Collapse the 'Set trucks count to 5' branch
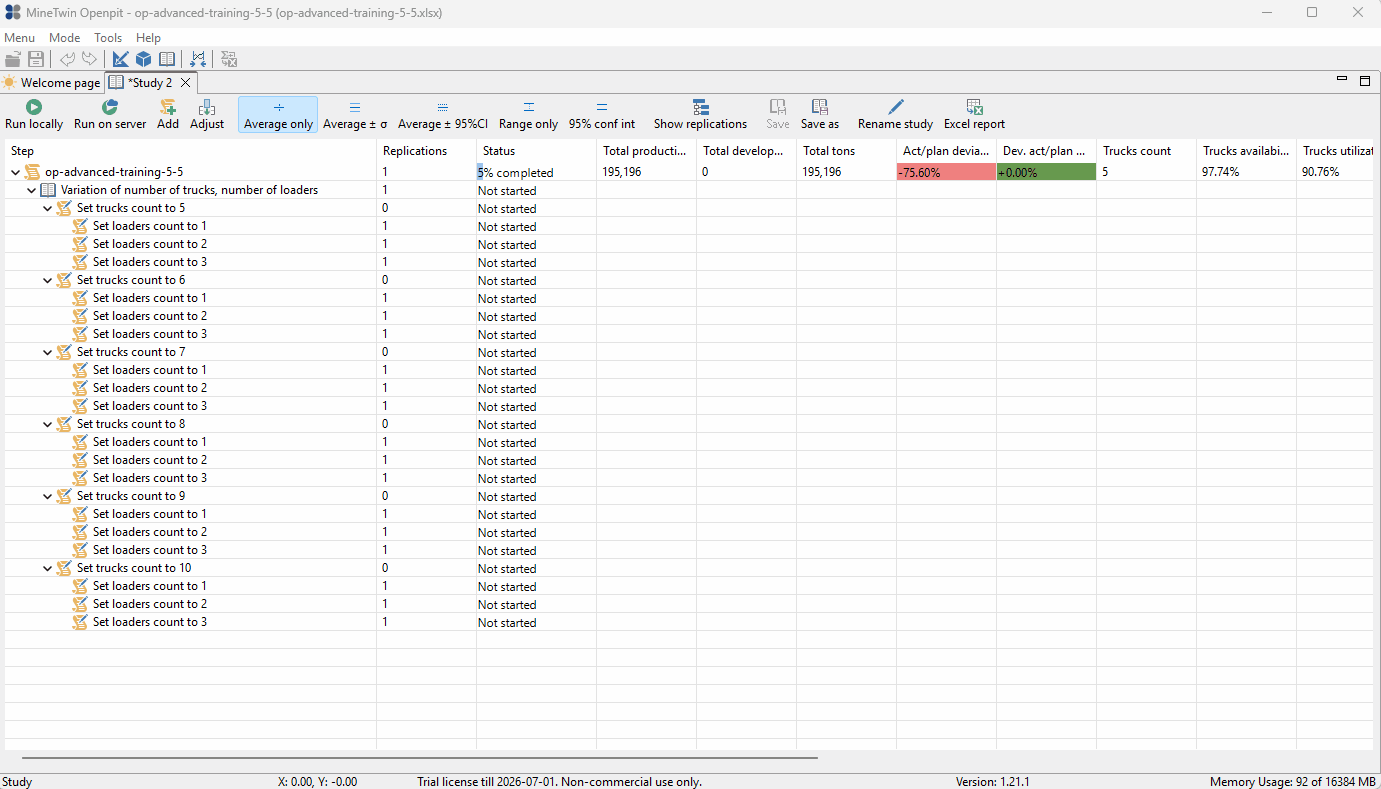 (47, 208)
